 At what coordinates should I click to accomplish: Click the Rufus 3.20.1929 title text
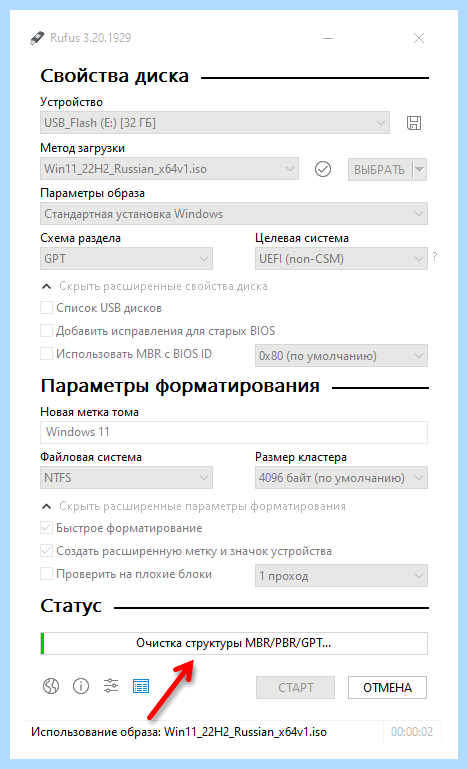91,38
